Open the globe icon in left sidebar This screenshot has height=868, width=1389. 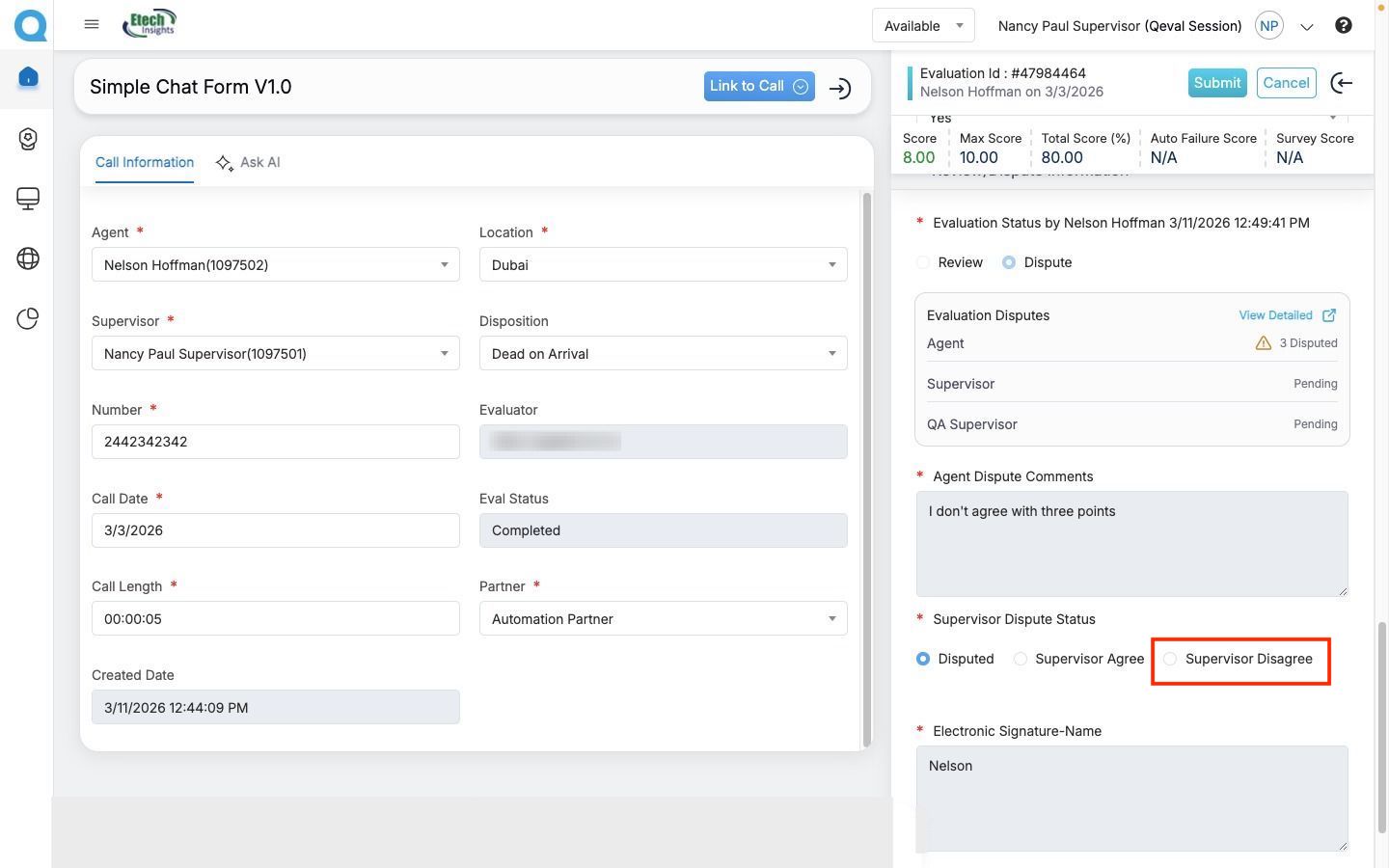coord(28,258)
